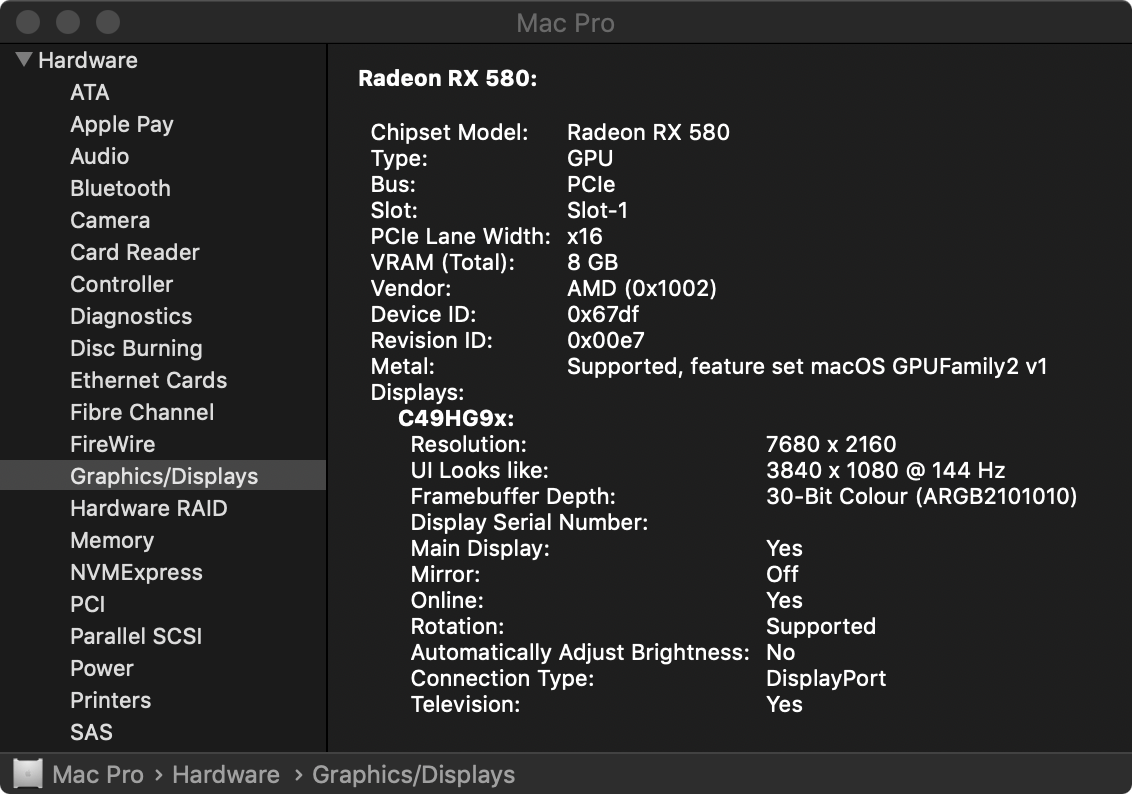Open the NVMExpress section
The height and width of the screenshot is (794, 1132).
136,572
